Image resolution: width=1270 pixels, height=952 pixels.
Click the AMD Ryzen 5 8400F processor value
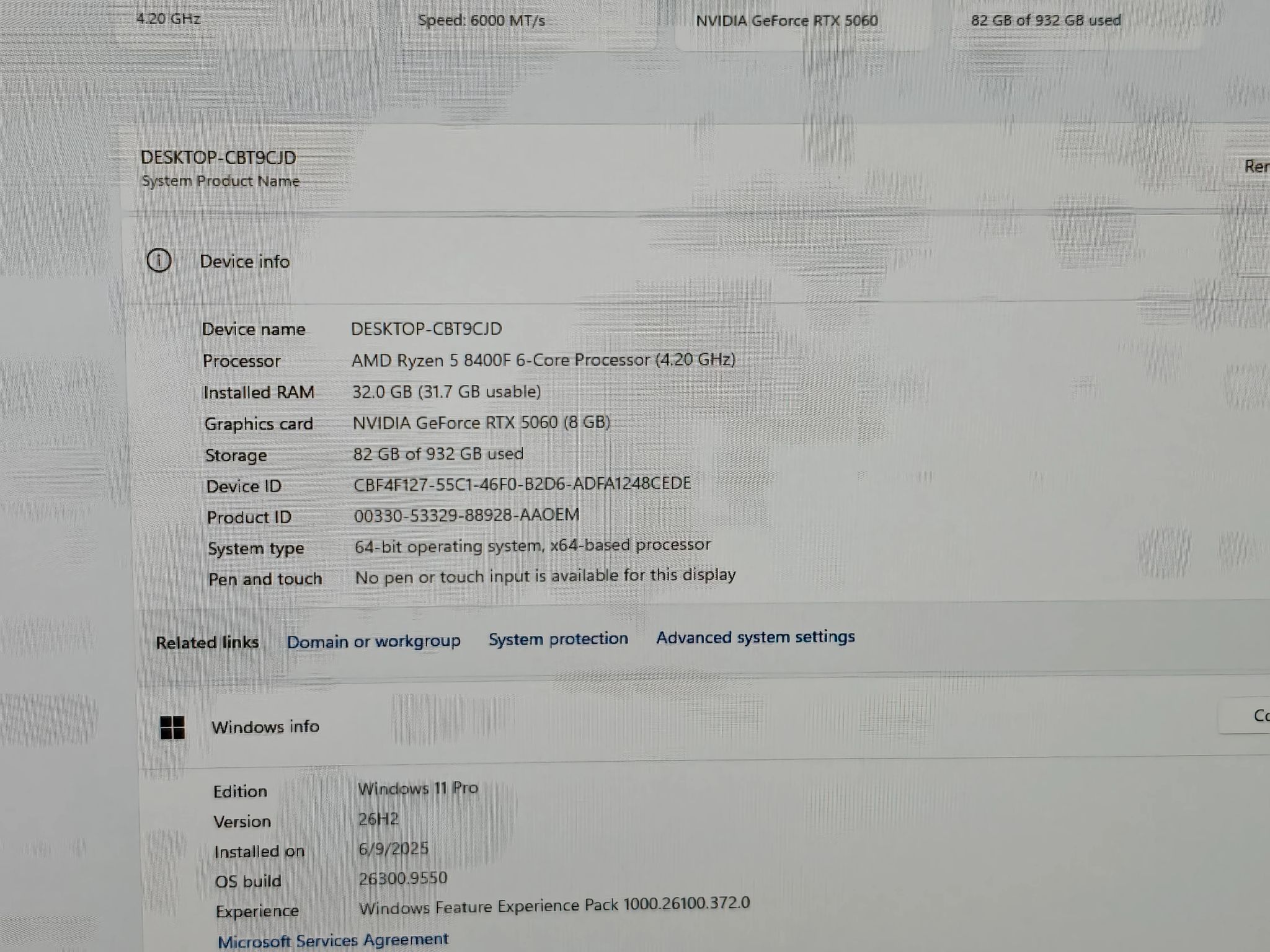(x=543, y=359)
